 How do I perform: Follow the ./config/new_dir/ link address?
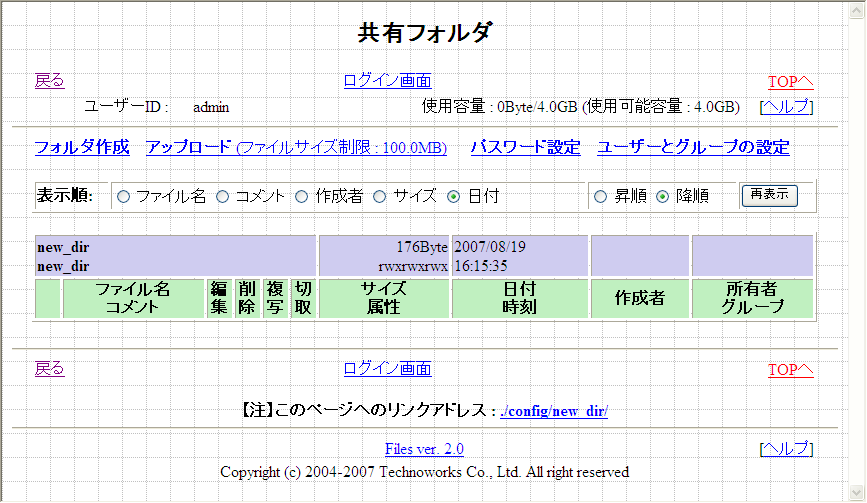click(x=554, y=411)
